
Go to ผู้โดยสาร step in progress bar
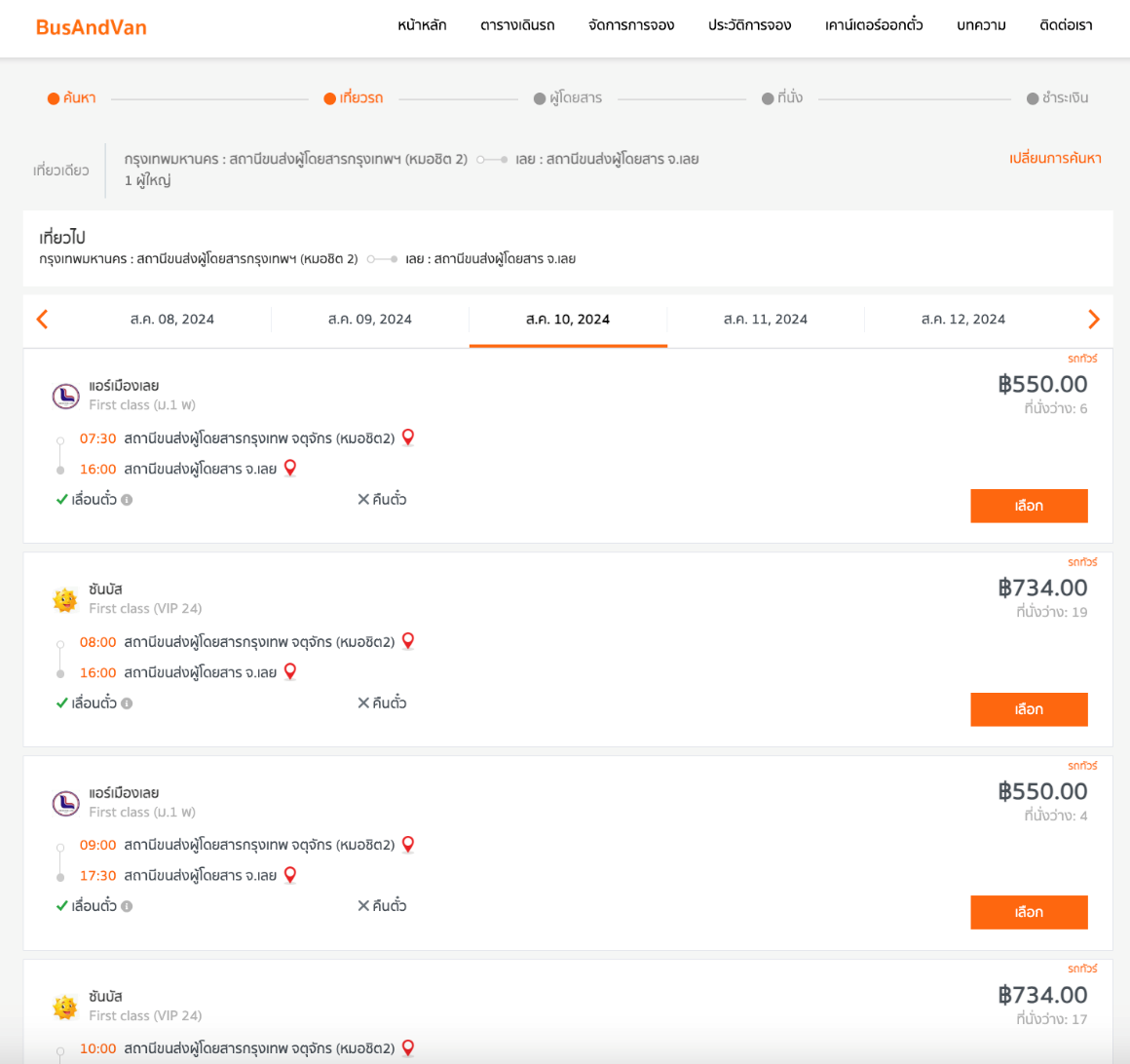568,98
